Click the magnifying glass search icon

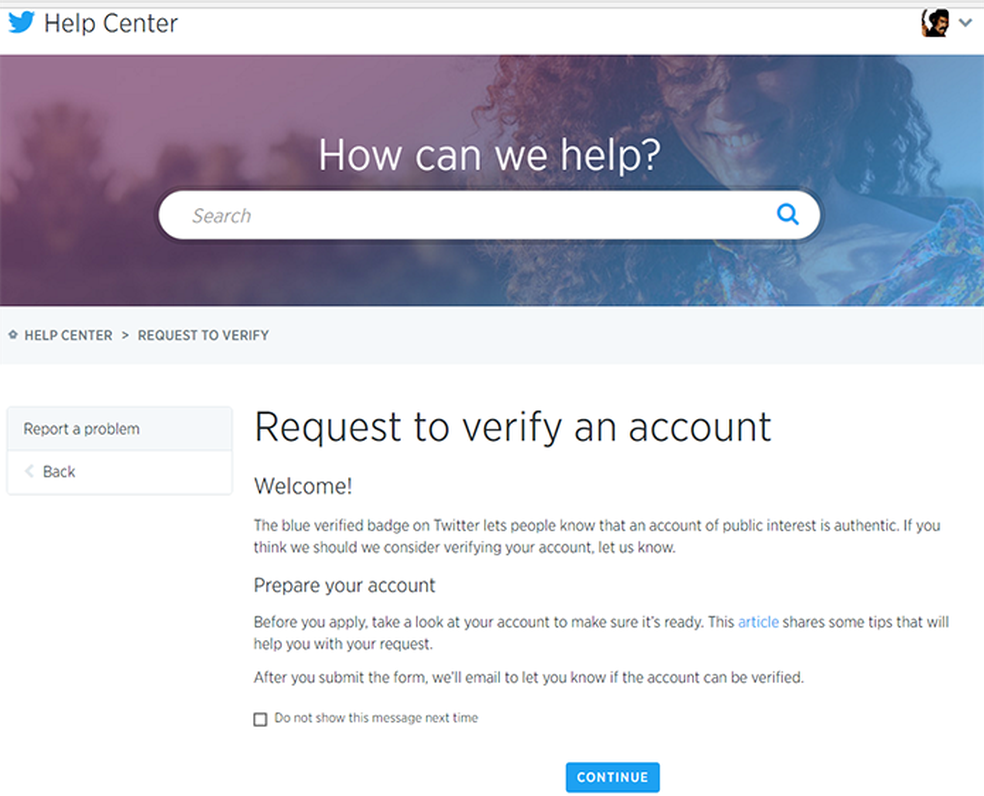pyautogui.click(x=788, y=214)
